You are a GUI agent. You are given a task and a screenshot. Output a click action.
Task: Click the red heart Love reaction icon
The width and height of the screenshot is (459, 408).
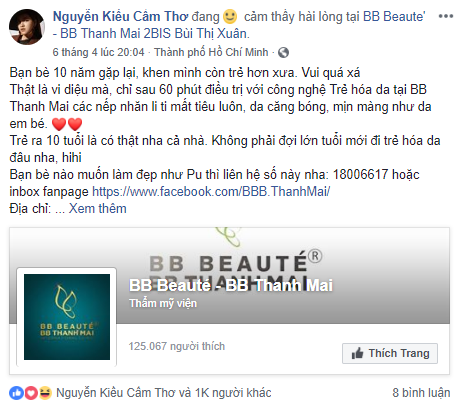[31, 393]
